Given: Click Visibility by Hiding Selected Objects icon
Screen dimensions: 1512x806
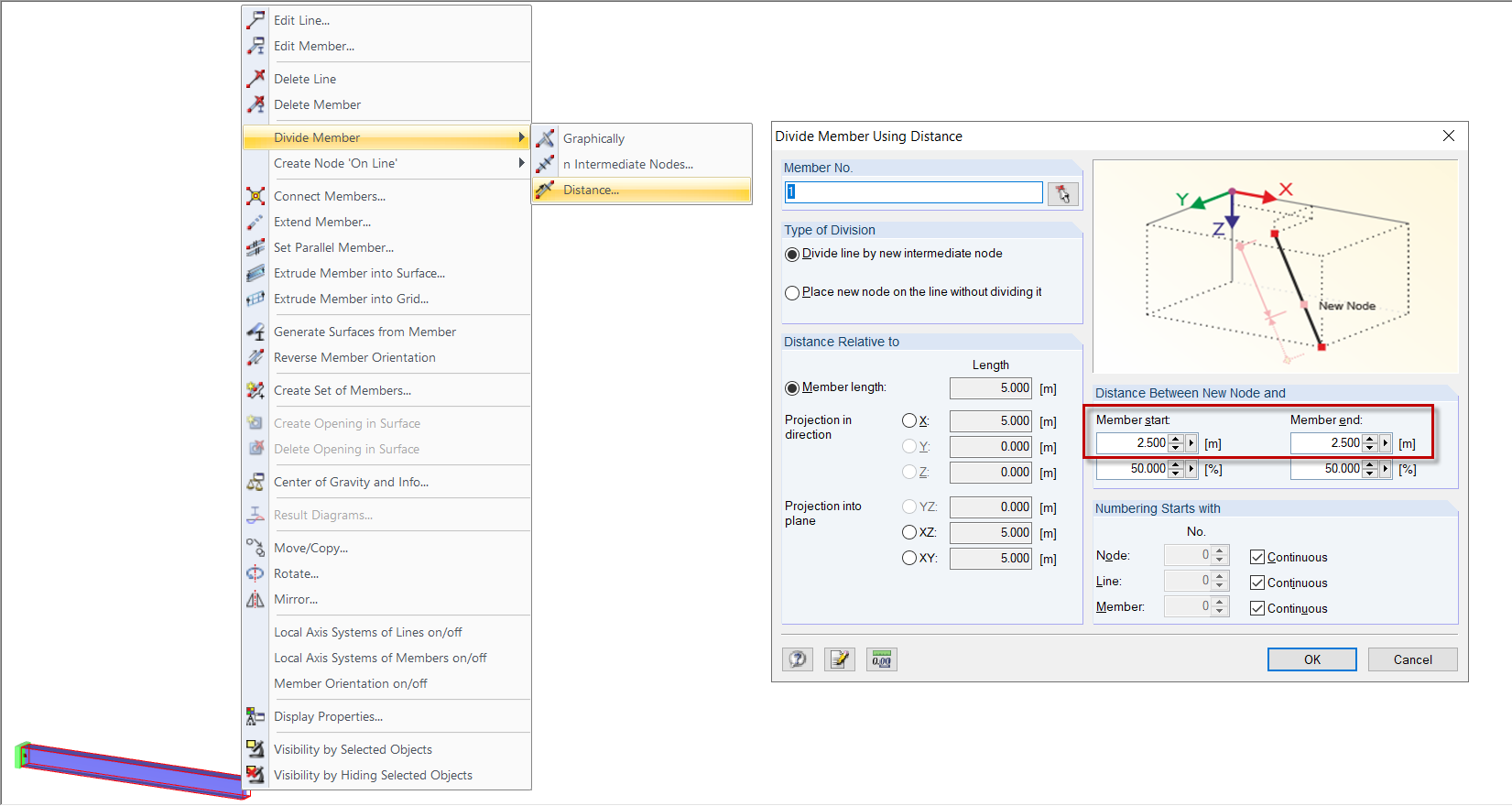Looking at the screenshot, I should click(256, 774).
